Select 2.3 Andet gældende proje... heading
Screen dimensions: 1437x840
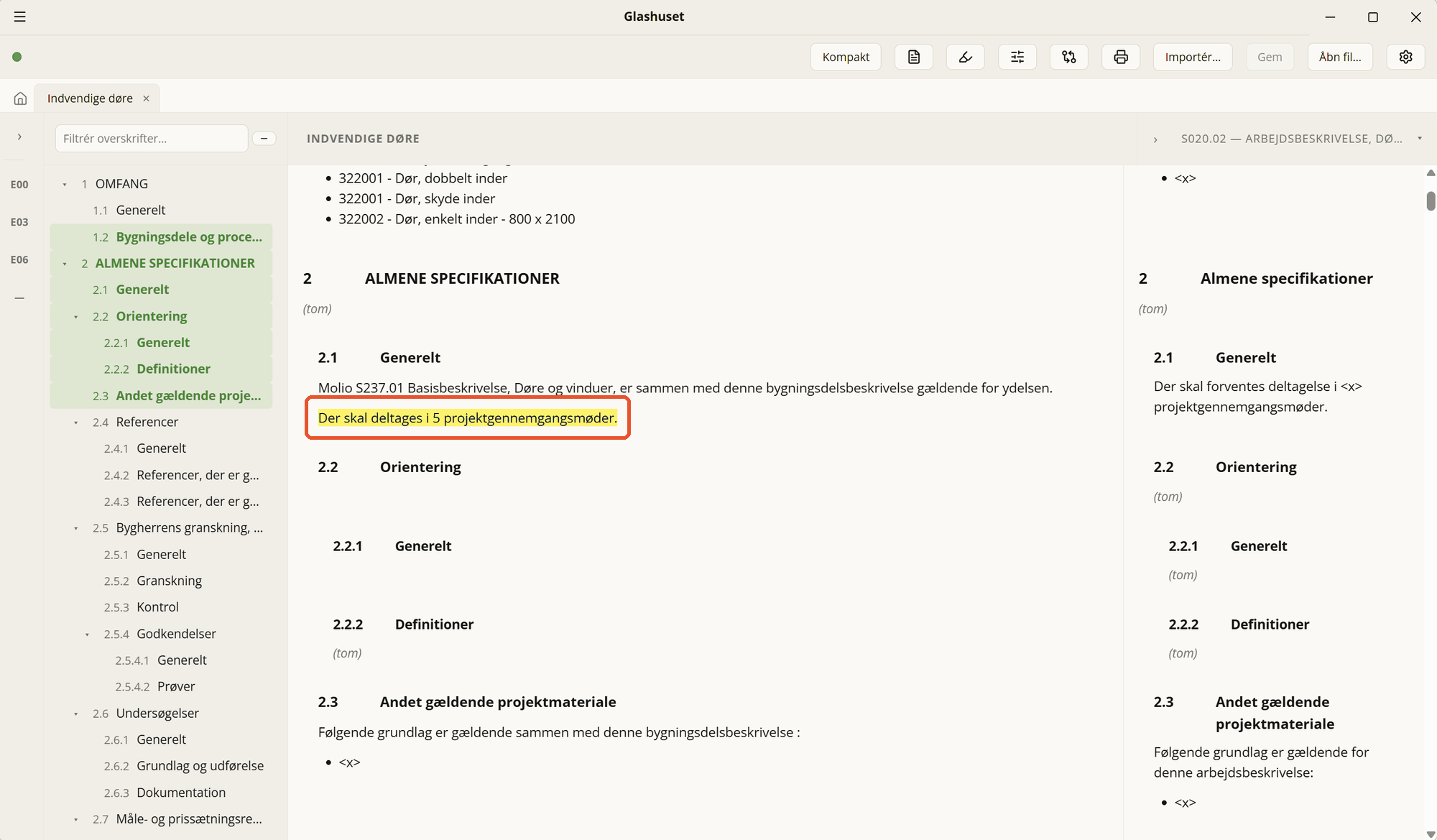[x=161, y=395]
